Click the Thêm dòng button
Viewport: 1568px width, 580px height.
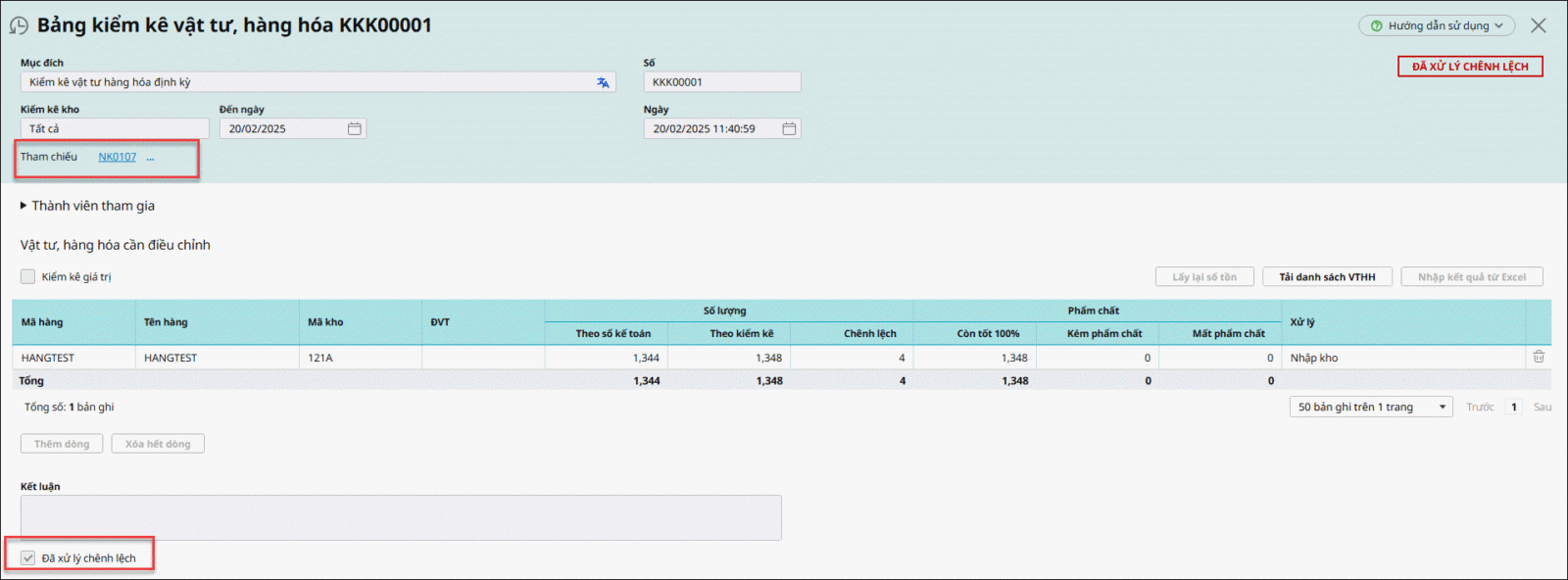(62, 444)
